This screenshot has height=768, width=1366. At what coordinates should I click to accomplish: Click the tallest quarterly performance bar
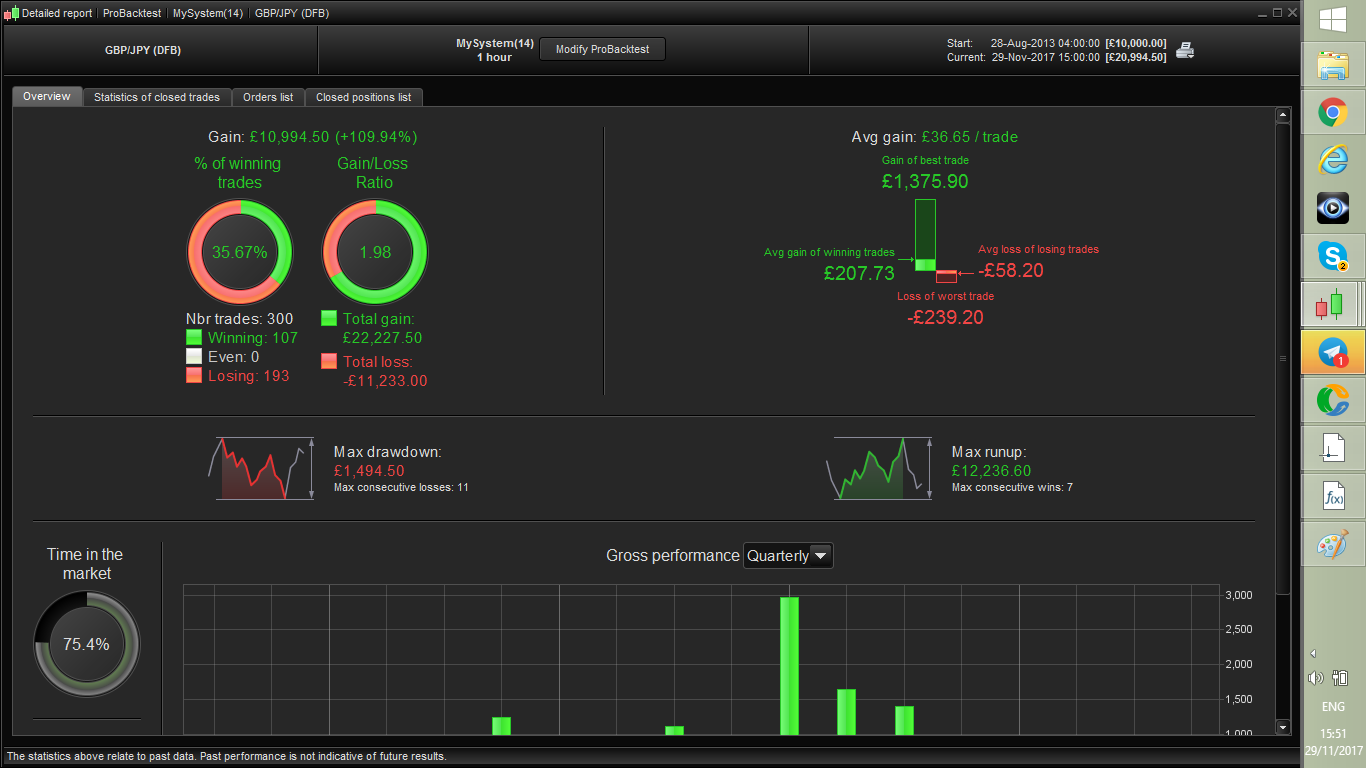coord(789,666)
